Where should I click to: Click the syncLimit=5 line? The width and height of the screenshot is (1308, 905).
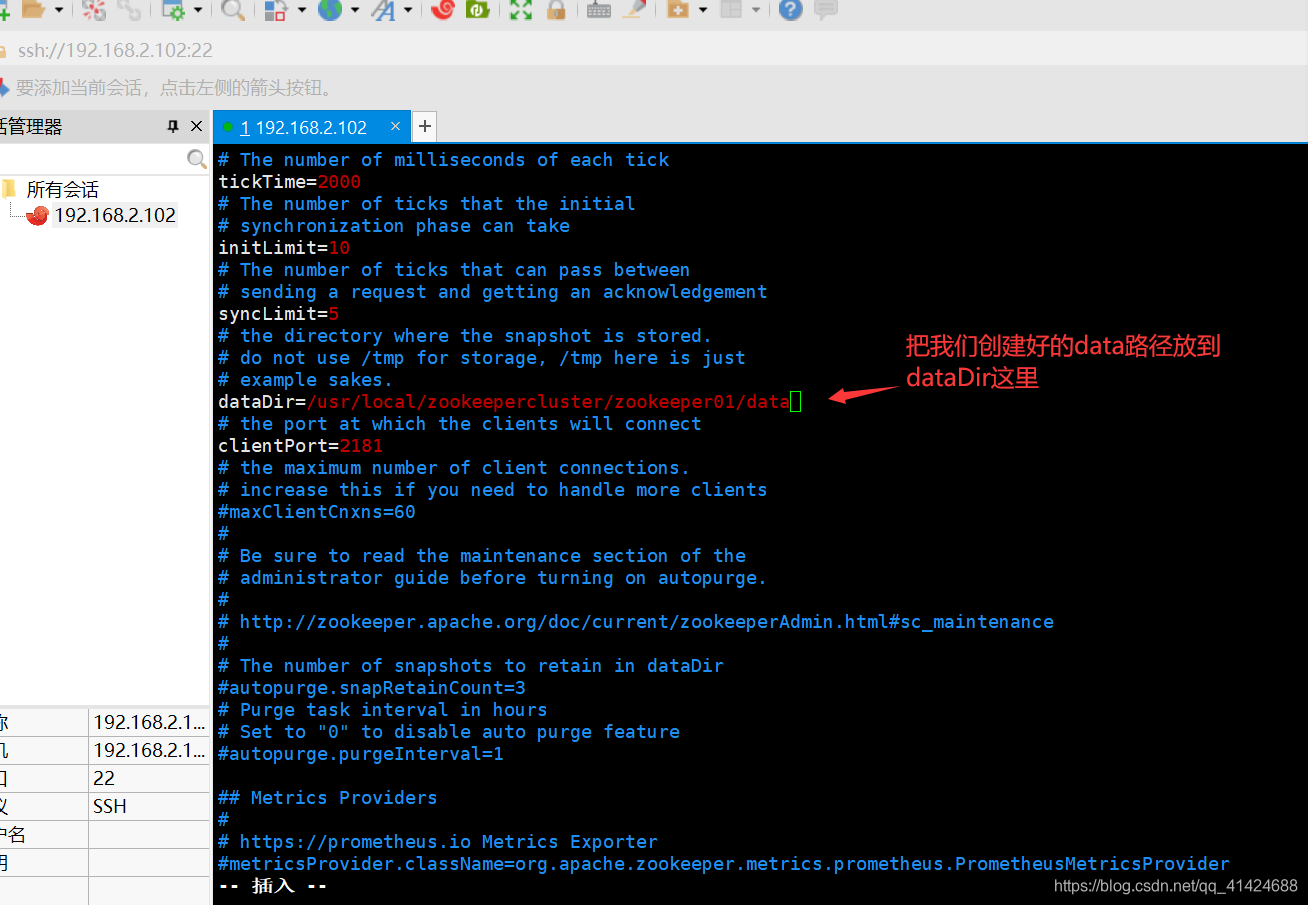pyautogui.click(x=279, y=314)
